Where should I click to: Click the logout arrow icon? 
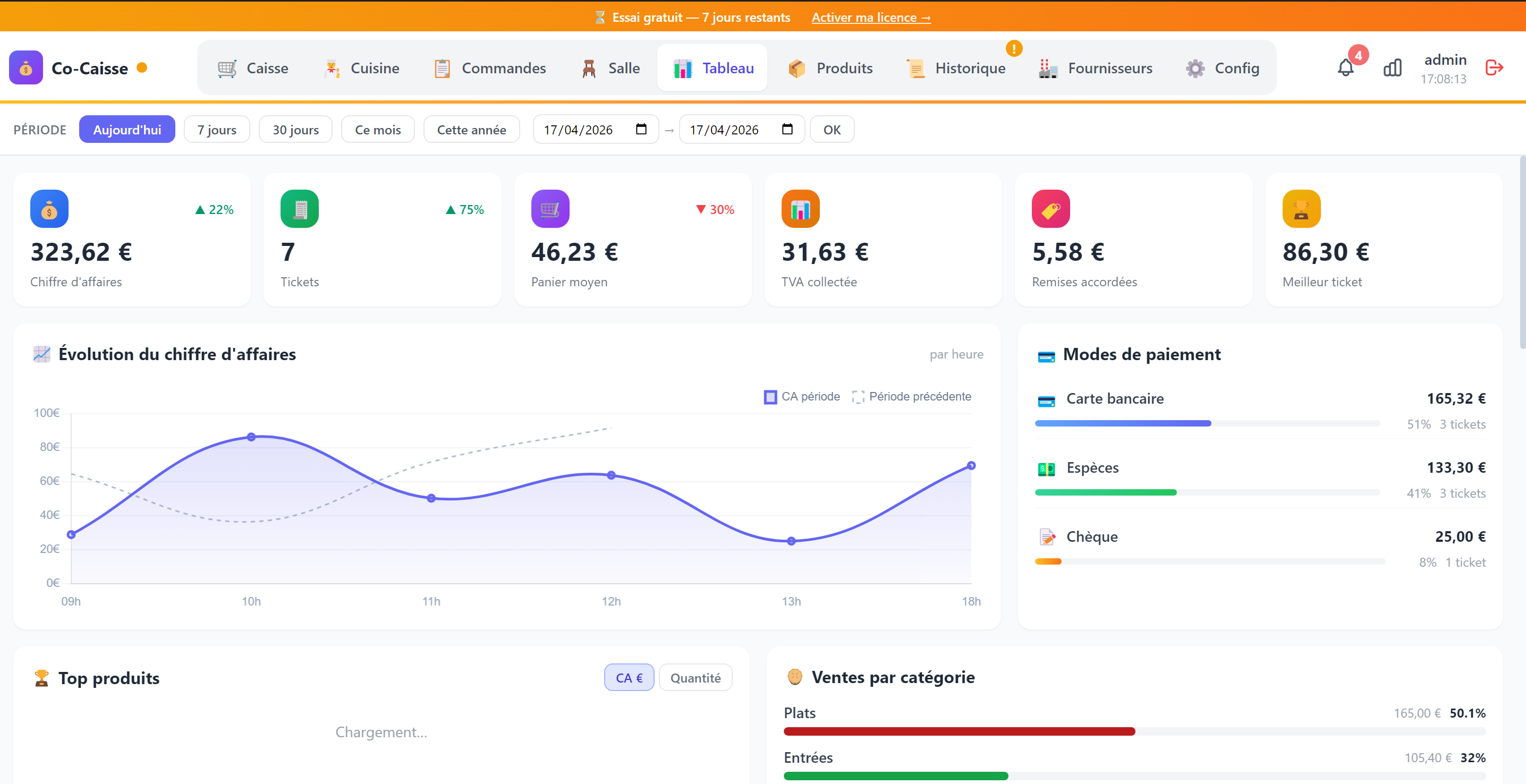coord(1495,67)
